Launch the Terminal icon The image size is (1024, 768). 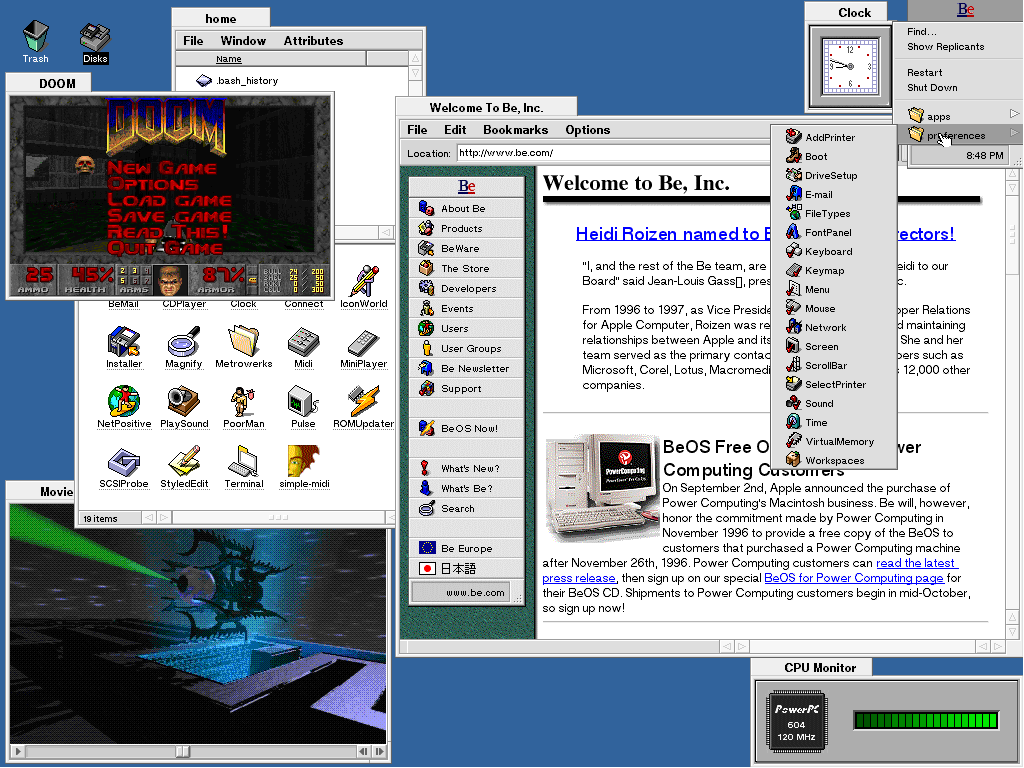[x=244, y=468]
